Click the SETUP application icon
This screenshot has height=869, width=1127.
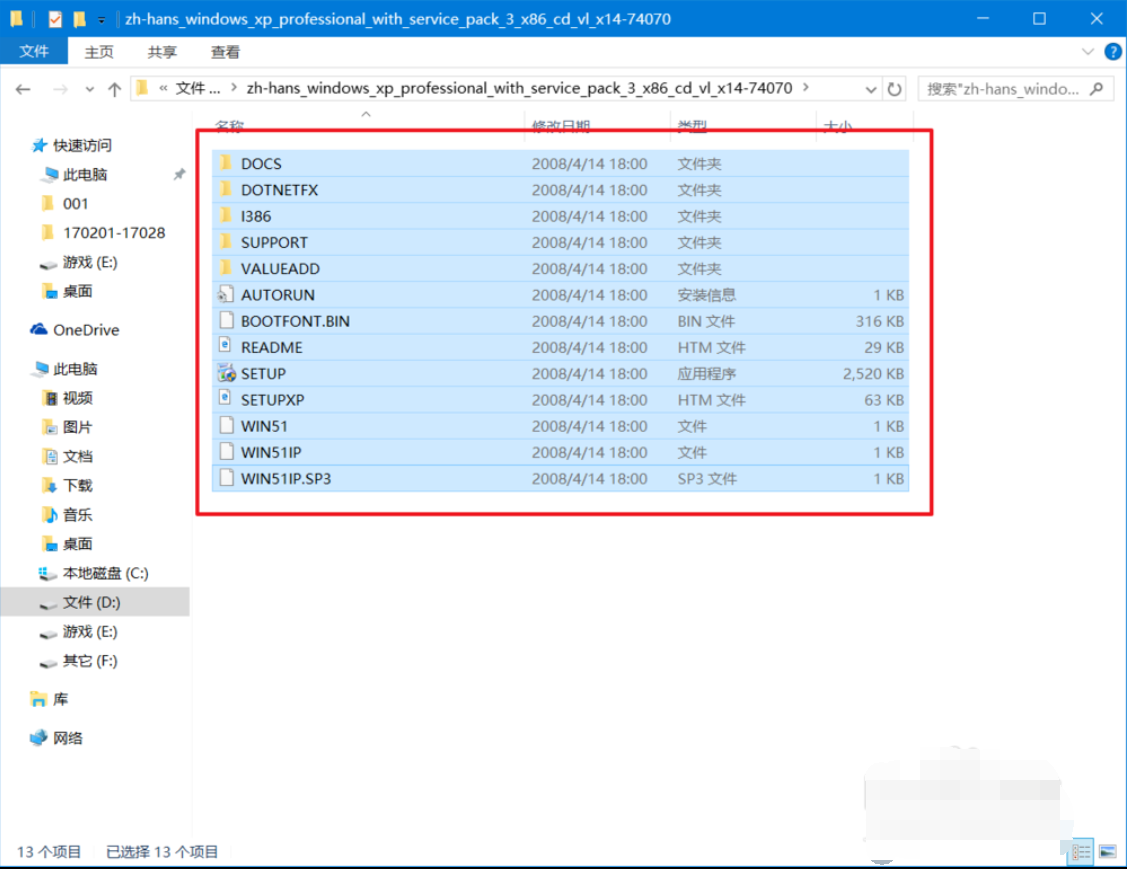pyautogui.click(x=225, y=374)
